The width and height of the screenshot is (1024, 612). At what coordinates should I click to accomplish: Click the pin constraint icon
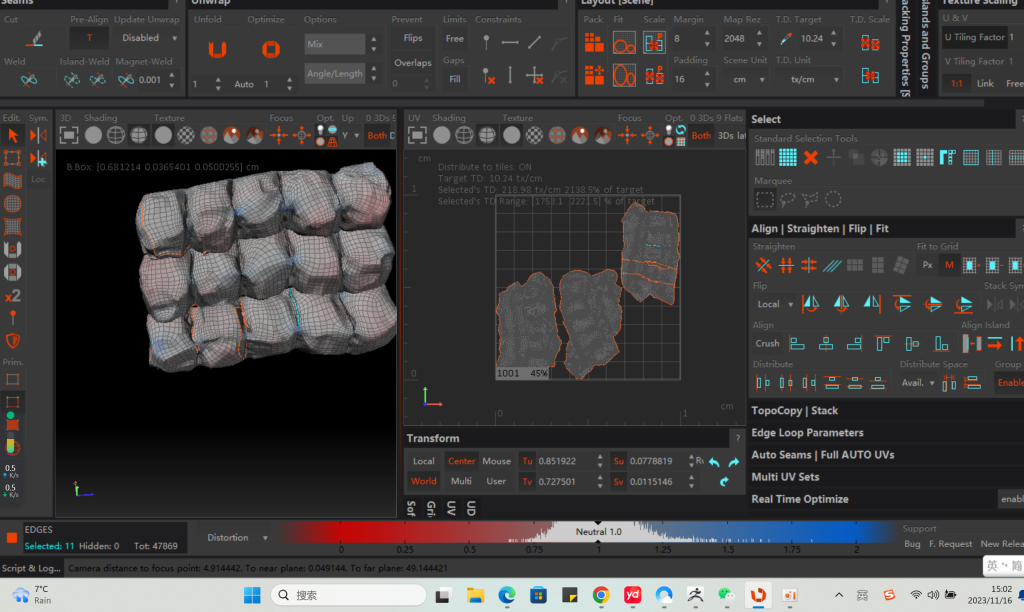pos(486,42)
